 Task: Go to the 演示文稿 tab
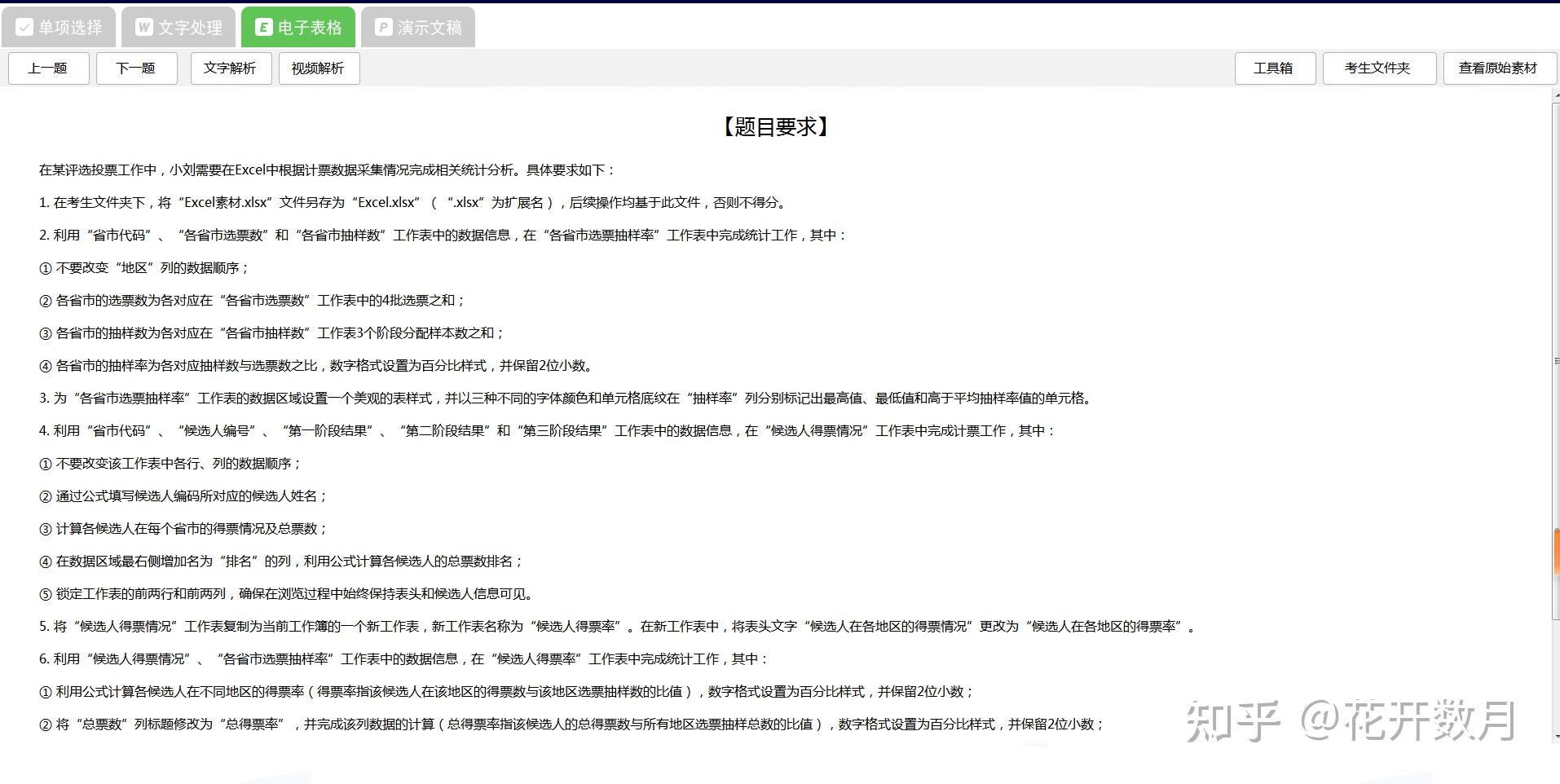coord(418,28)
